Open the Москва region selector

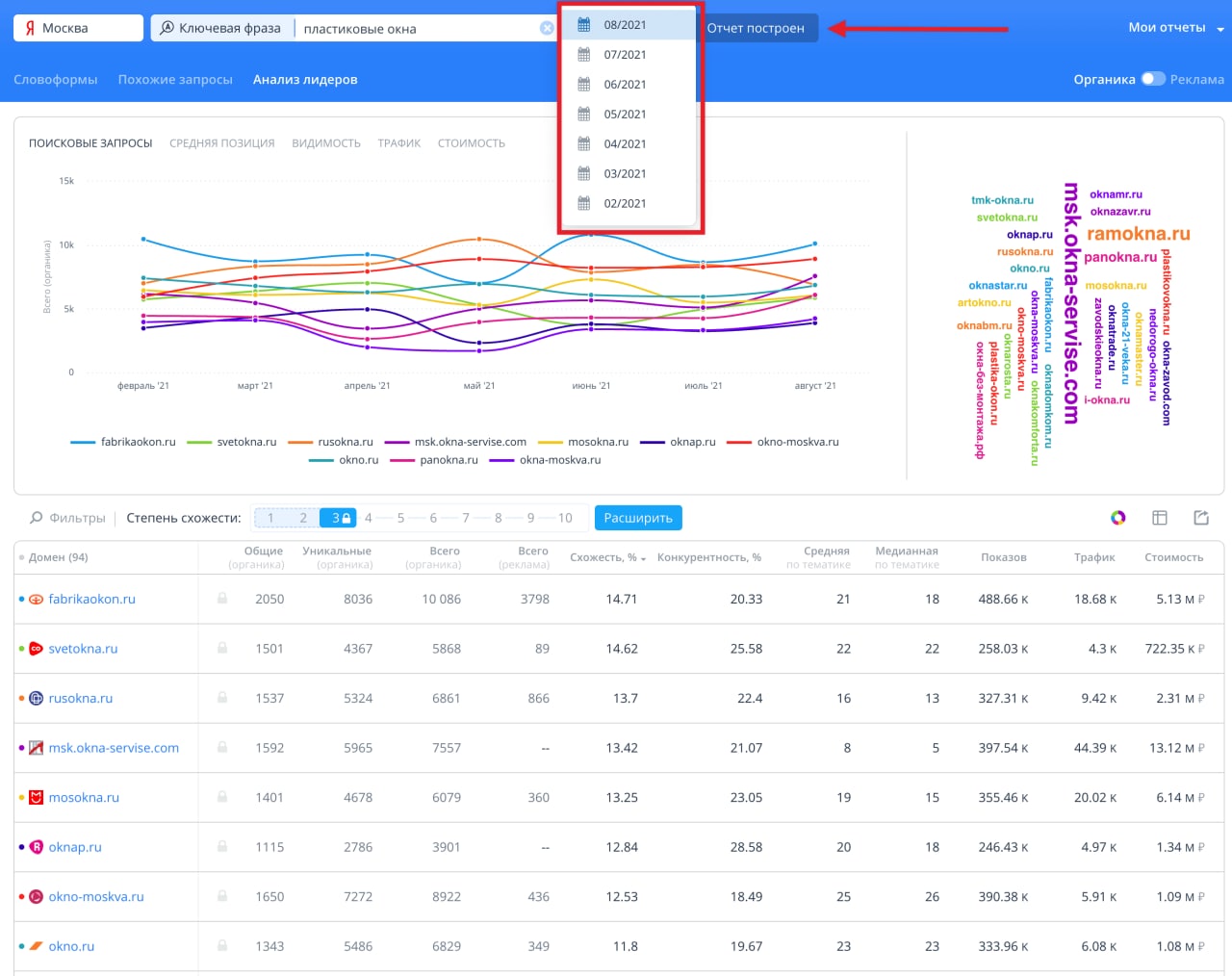coord(79,28)
